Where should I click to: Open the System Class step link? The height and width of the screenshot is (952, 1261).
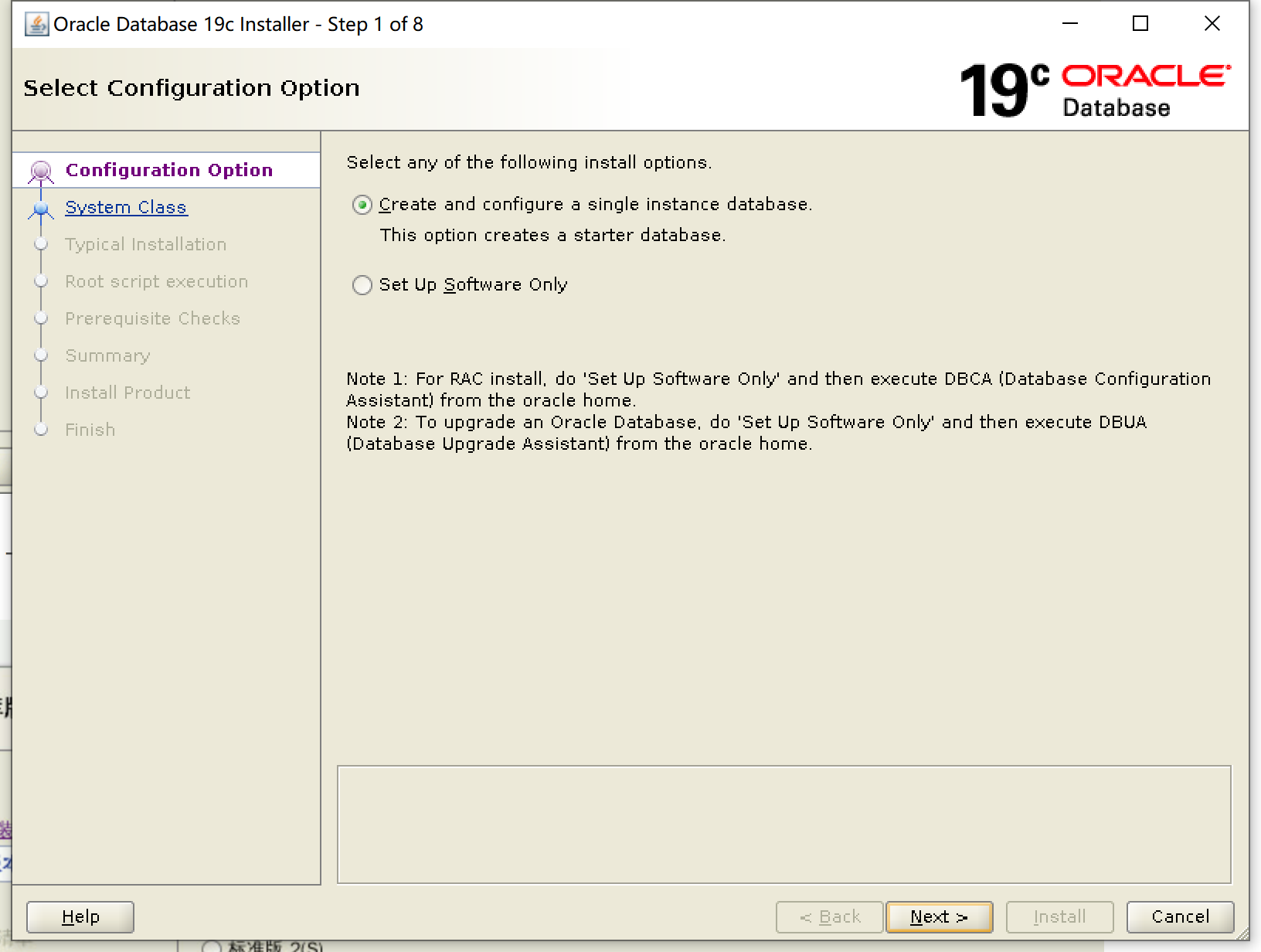(126, 207)
